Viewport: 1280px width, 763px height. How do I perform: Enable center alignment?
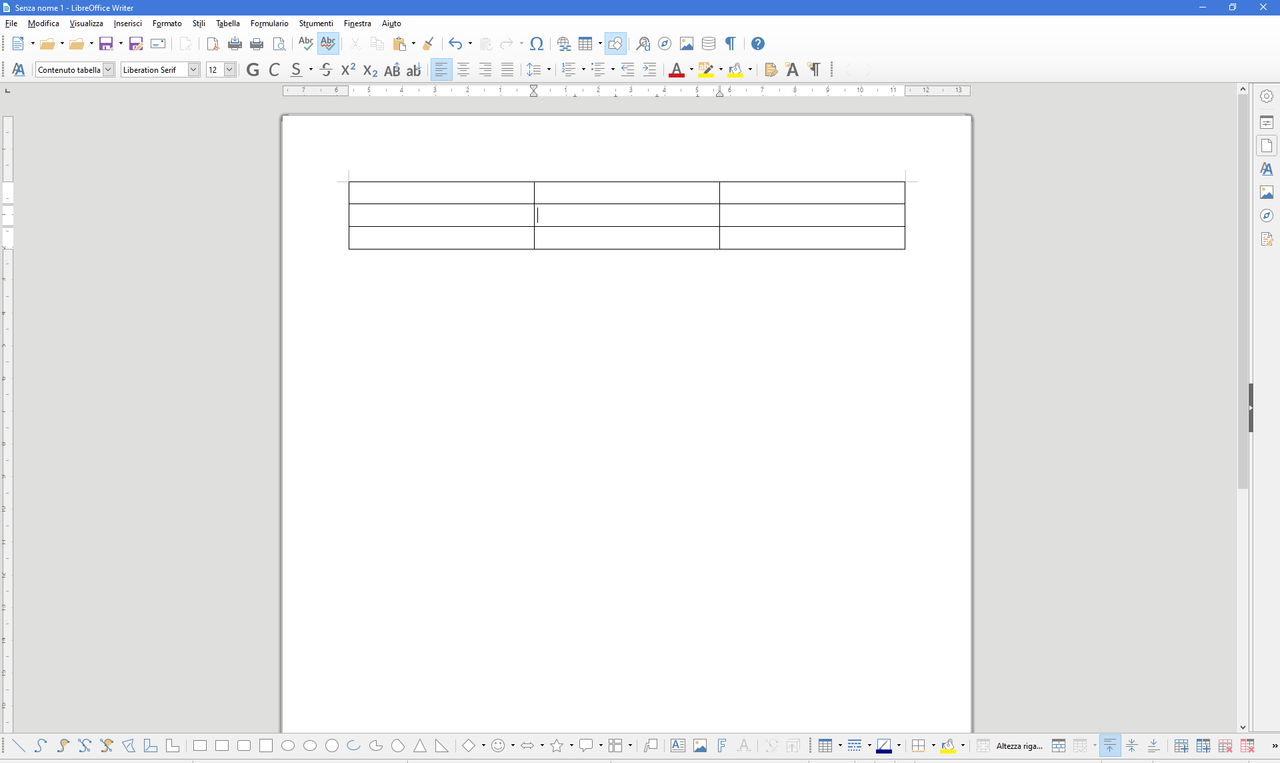(x=463, y=70)
